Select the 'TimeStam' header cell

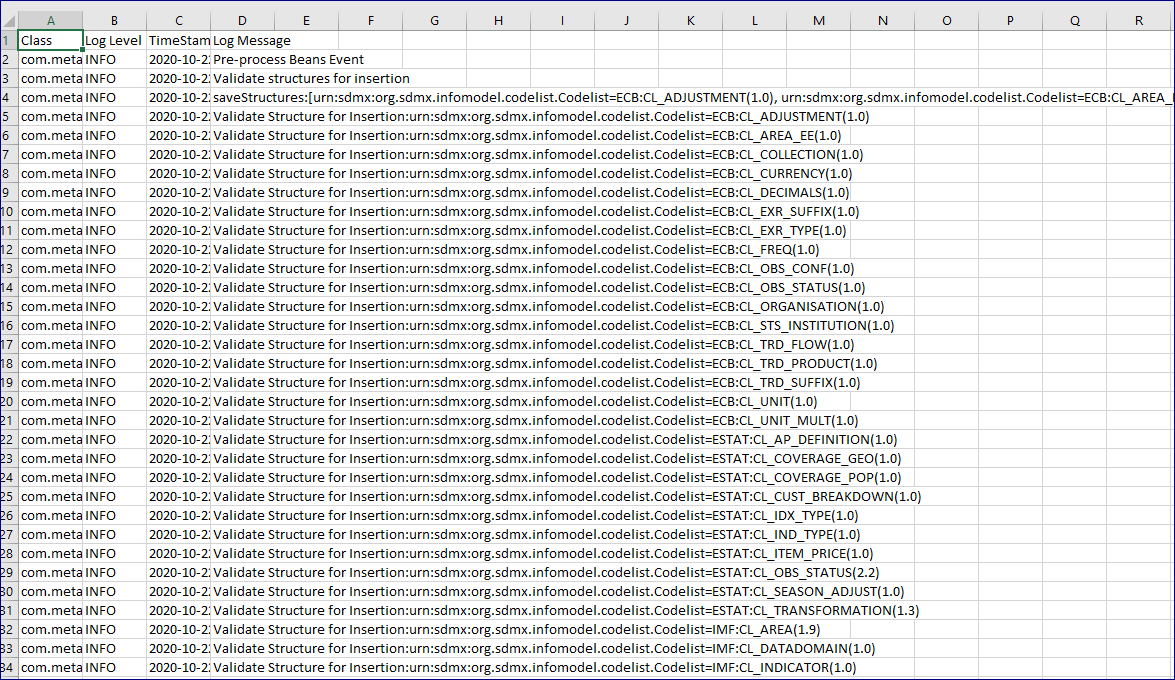(x=178, y=41)
